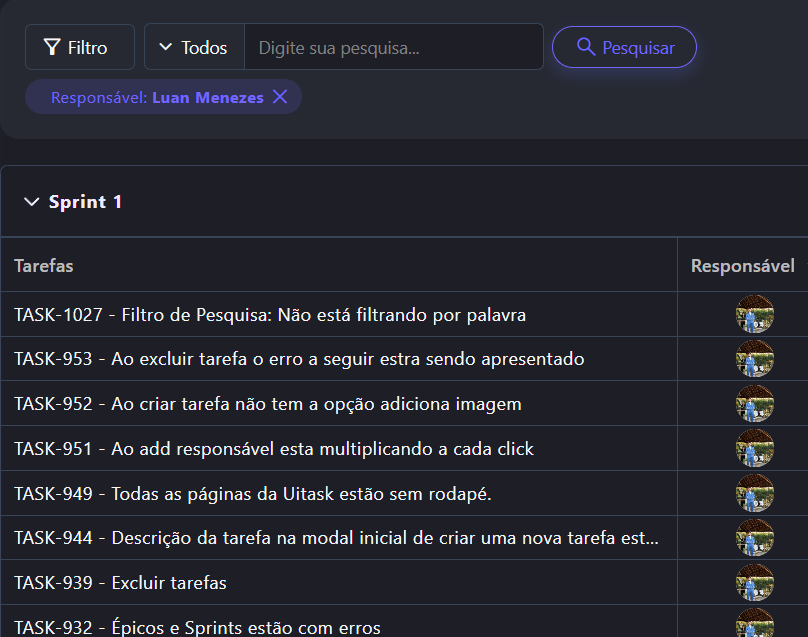Click the Tarefas column header
The image size is (808, 637).
[44, 266]
